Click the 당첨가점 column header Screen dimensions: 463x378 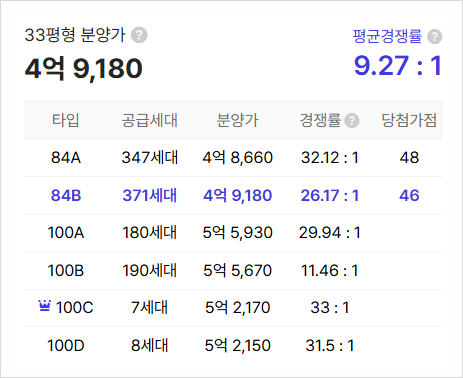409,120
